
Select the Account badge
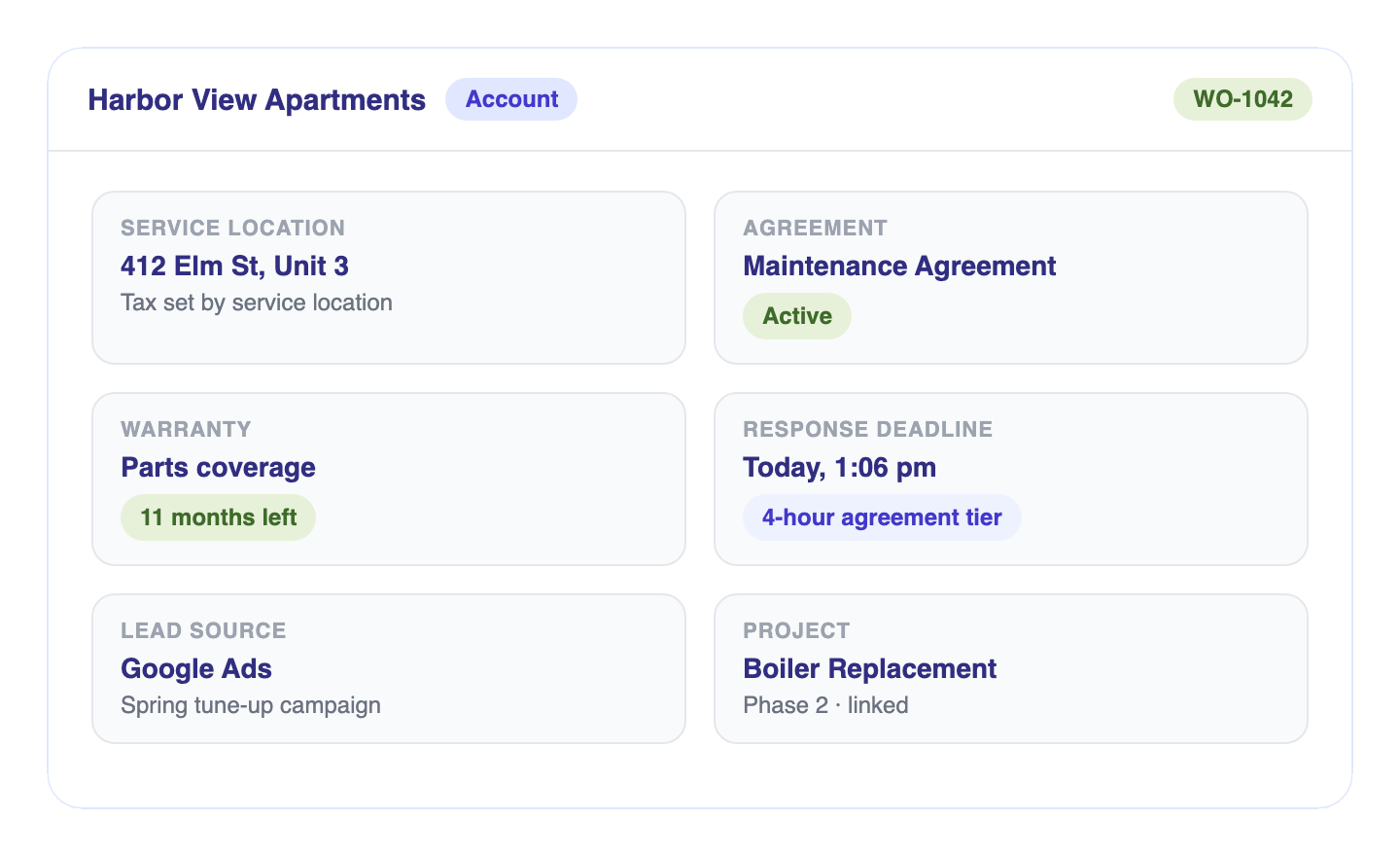point(511,99)
